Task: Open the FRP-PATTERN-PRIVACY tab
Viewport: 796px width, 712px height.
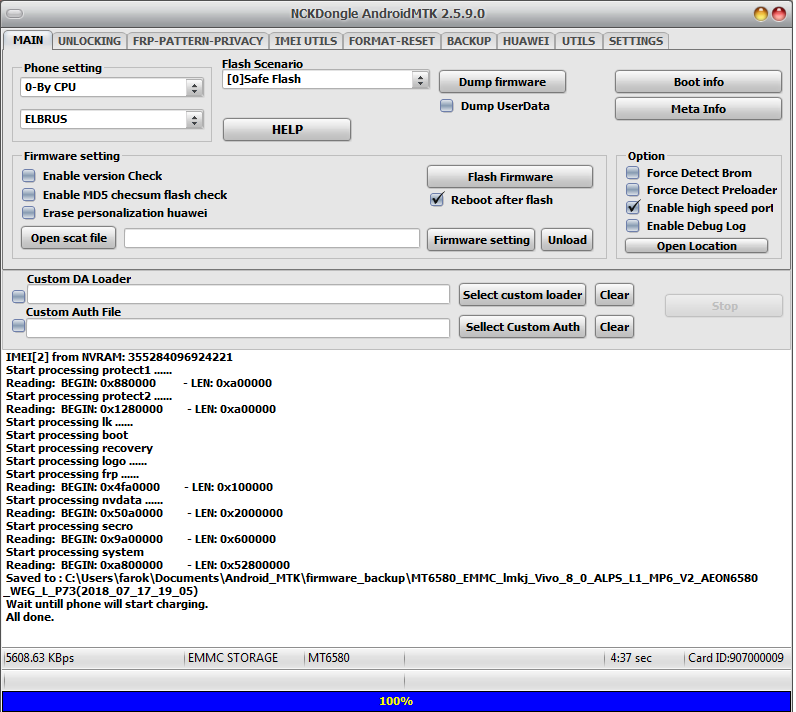Action: (x=197, y=41)
